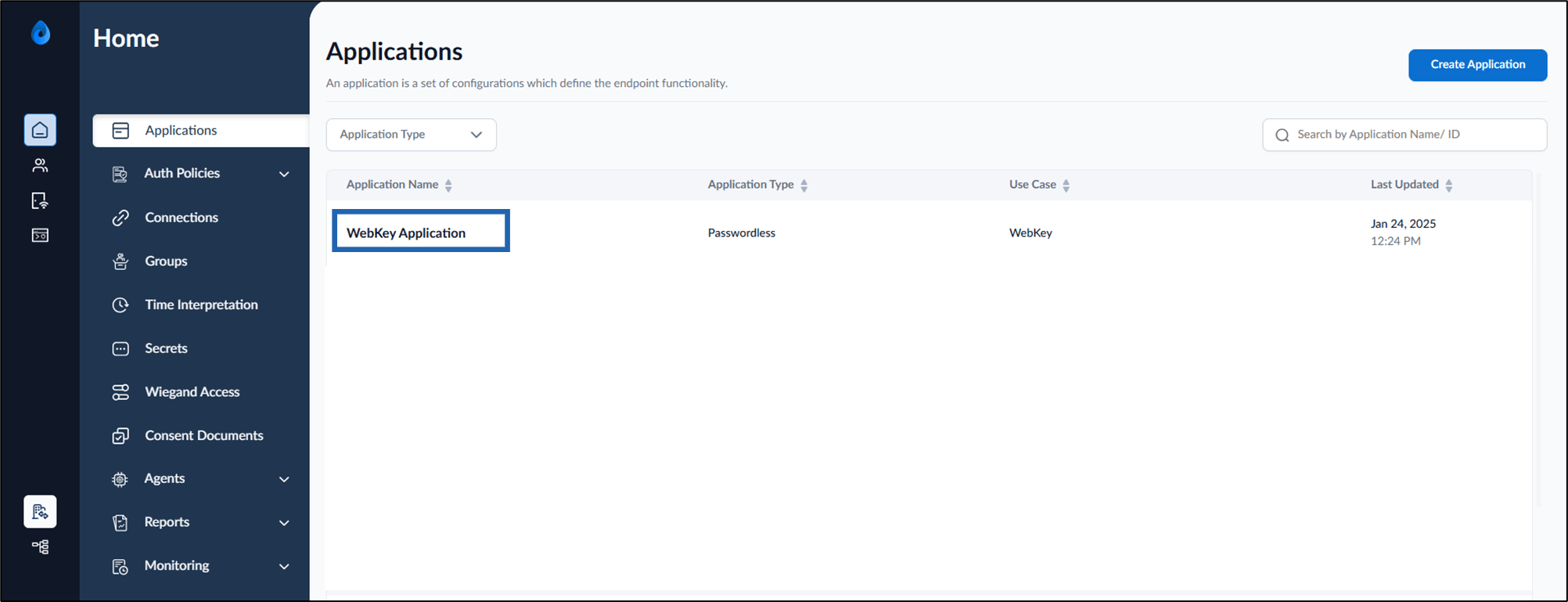
Task: Open the Home icon in the left rail
Action: 40,130
